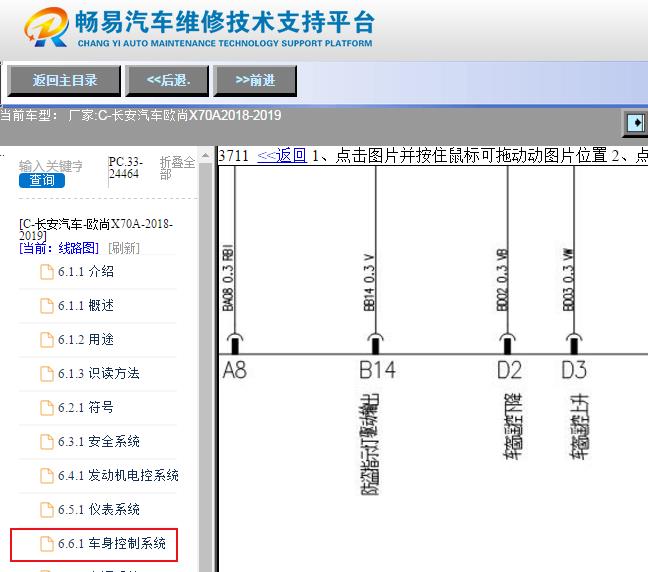Click the PC.33-24464 text in sidebar

click(125, 167)
